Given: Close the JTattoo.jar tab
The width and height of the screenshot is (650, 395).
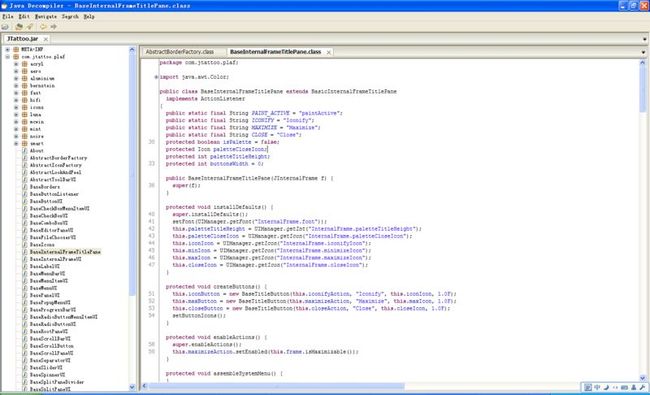Looking at the screenshot, I should click(x=46, y=39).
